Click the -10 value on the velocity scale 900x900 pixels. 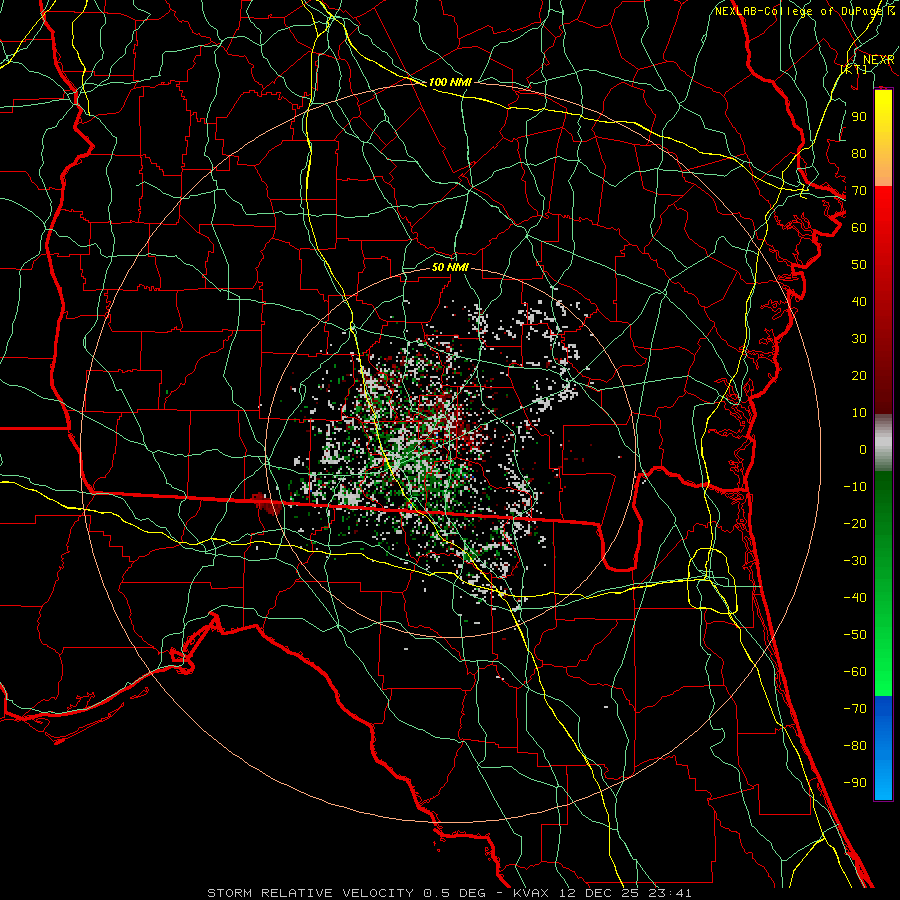(x=855, y=487)
